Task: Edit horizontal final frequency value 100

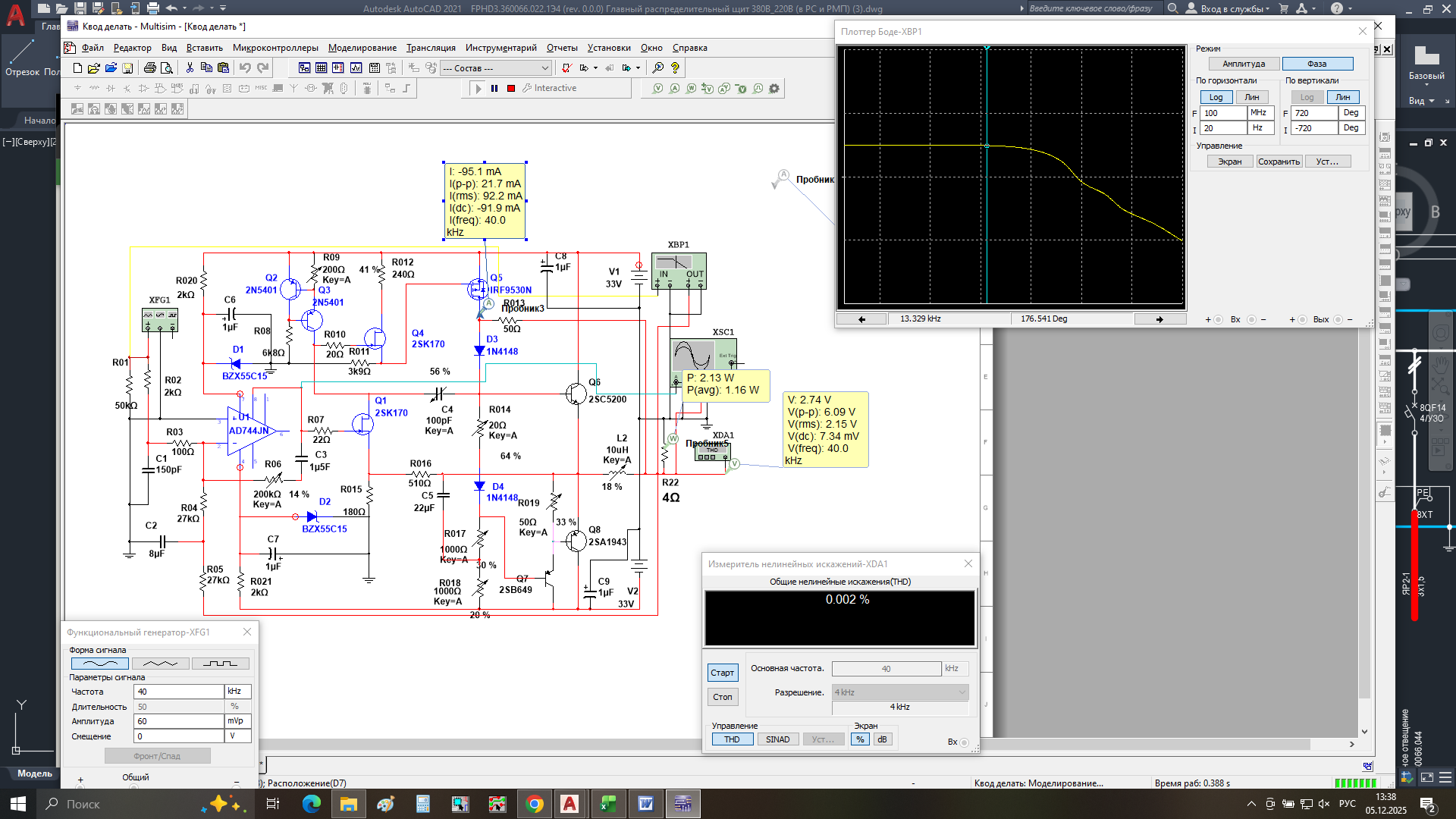Action: click(1223, 113)
